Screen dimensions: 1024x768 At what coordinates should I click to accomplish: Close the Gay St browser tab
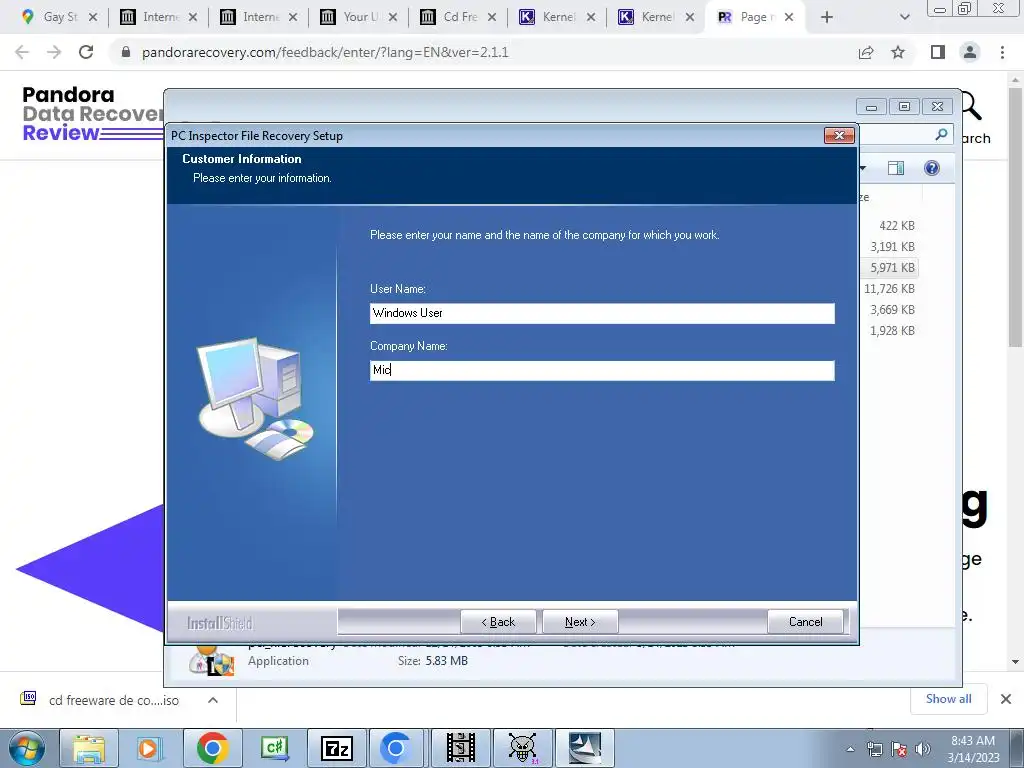[x=93, y=17]
